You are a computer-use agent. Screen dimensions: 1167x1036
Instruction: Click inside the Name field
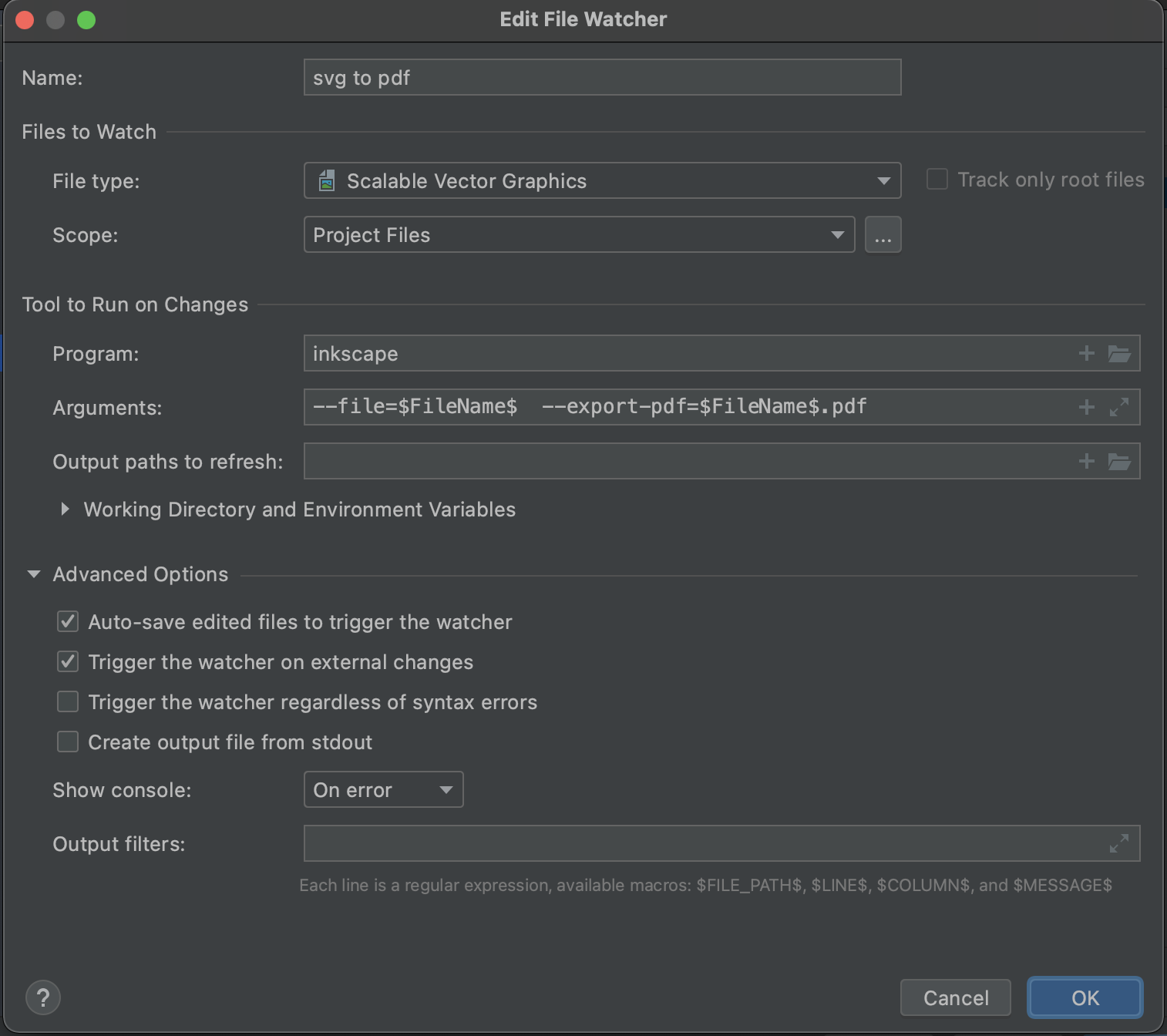(x=601, y=77)
